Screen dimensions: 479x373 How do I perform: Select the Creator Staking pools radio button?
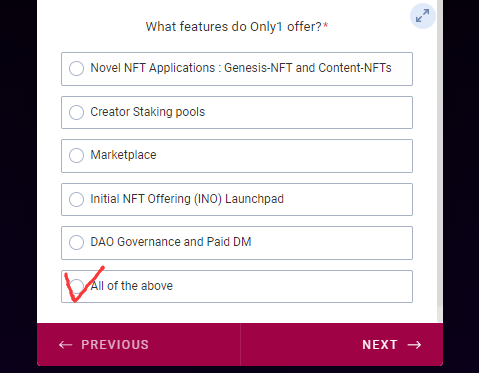click(x=76, y=112)
